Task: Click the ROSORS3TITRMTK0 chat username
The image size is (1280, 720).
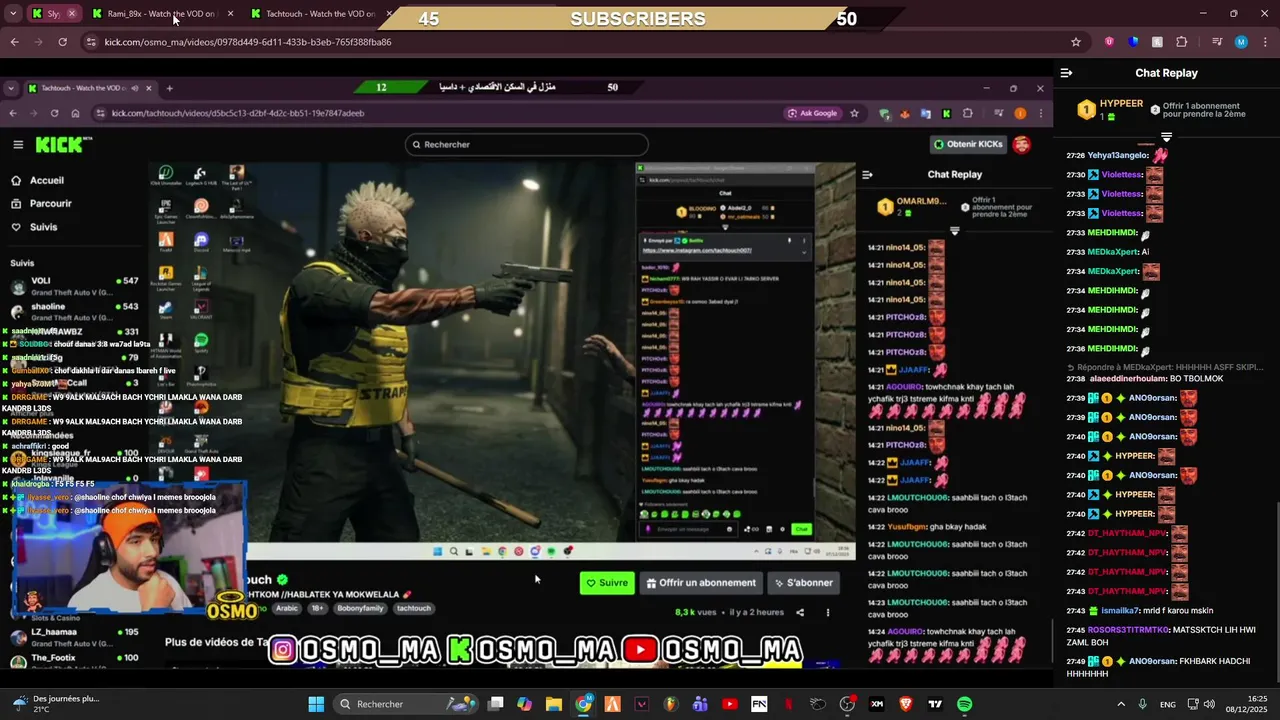Action: pyautogui.click(x=1129, y=630)
